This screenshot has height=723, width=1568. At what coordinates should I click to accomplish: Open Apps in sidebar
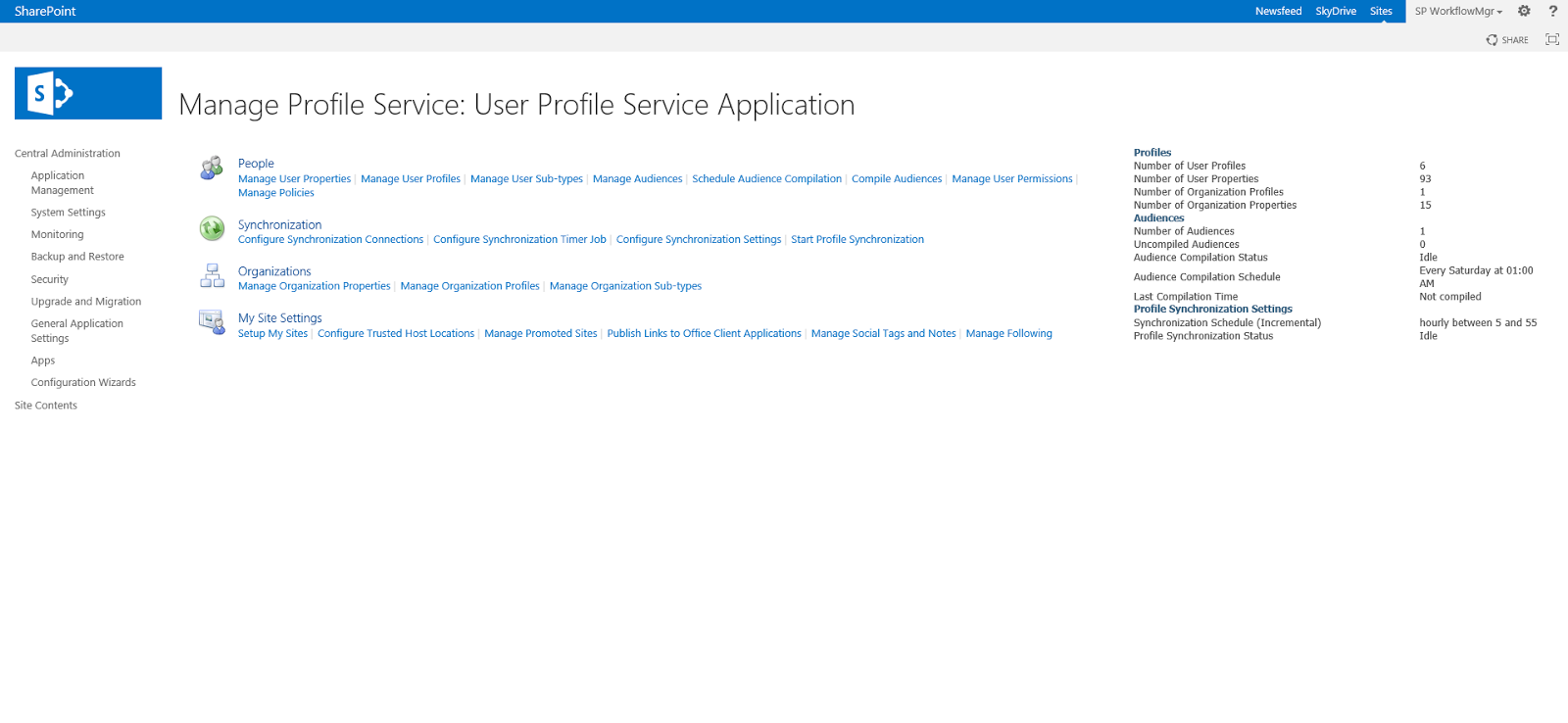coord(43,361)
